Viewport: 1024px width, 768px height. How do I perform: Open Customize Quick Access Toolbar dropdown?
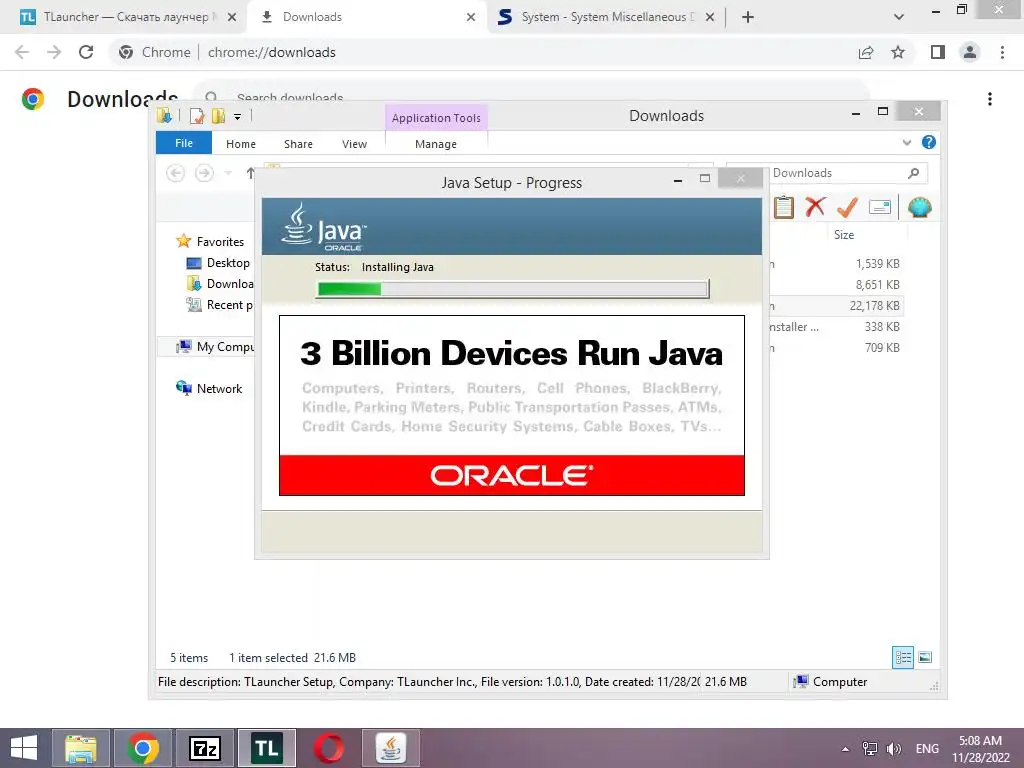(238, 117)
